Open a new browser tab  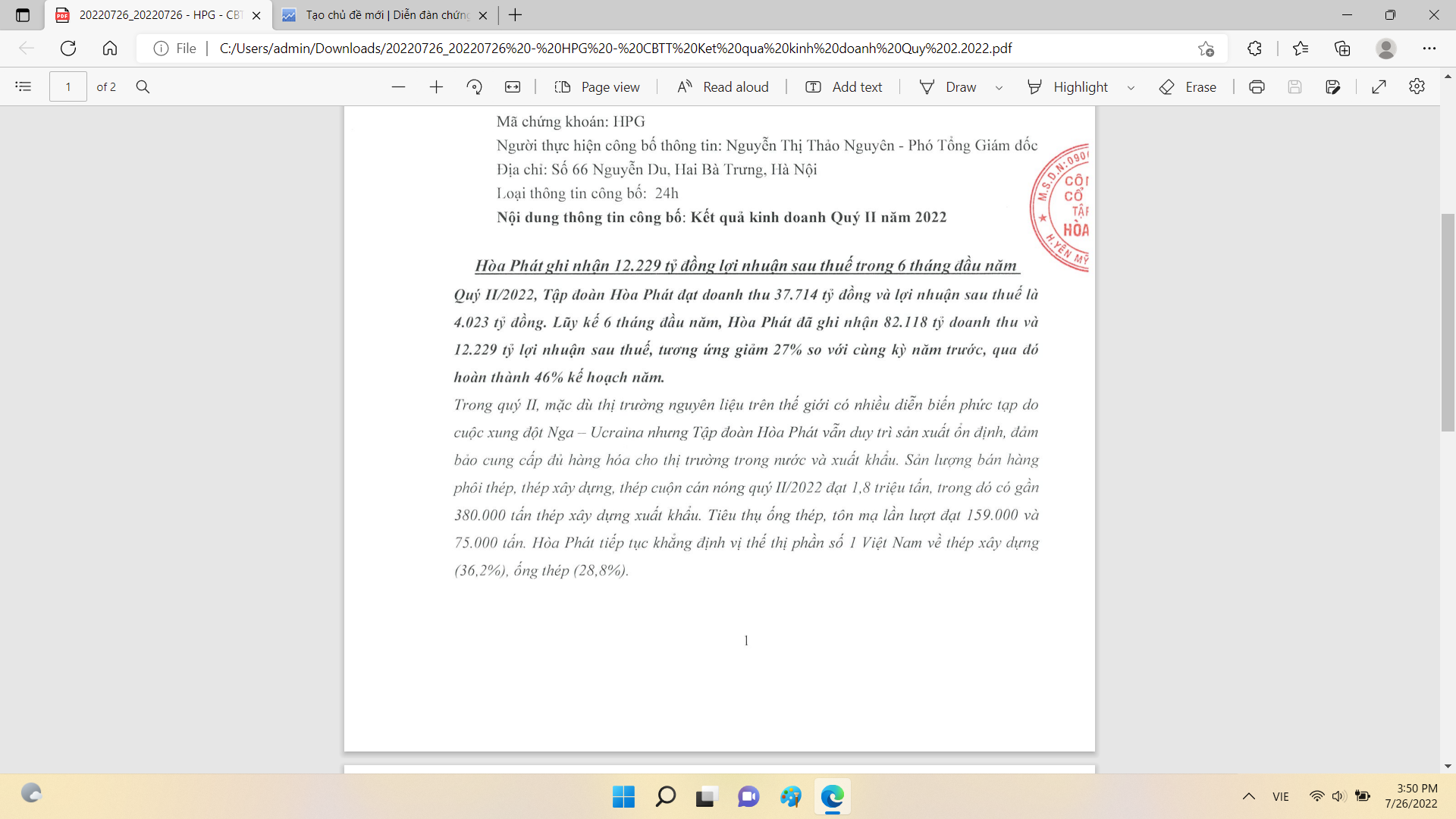click(516, 15)
